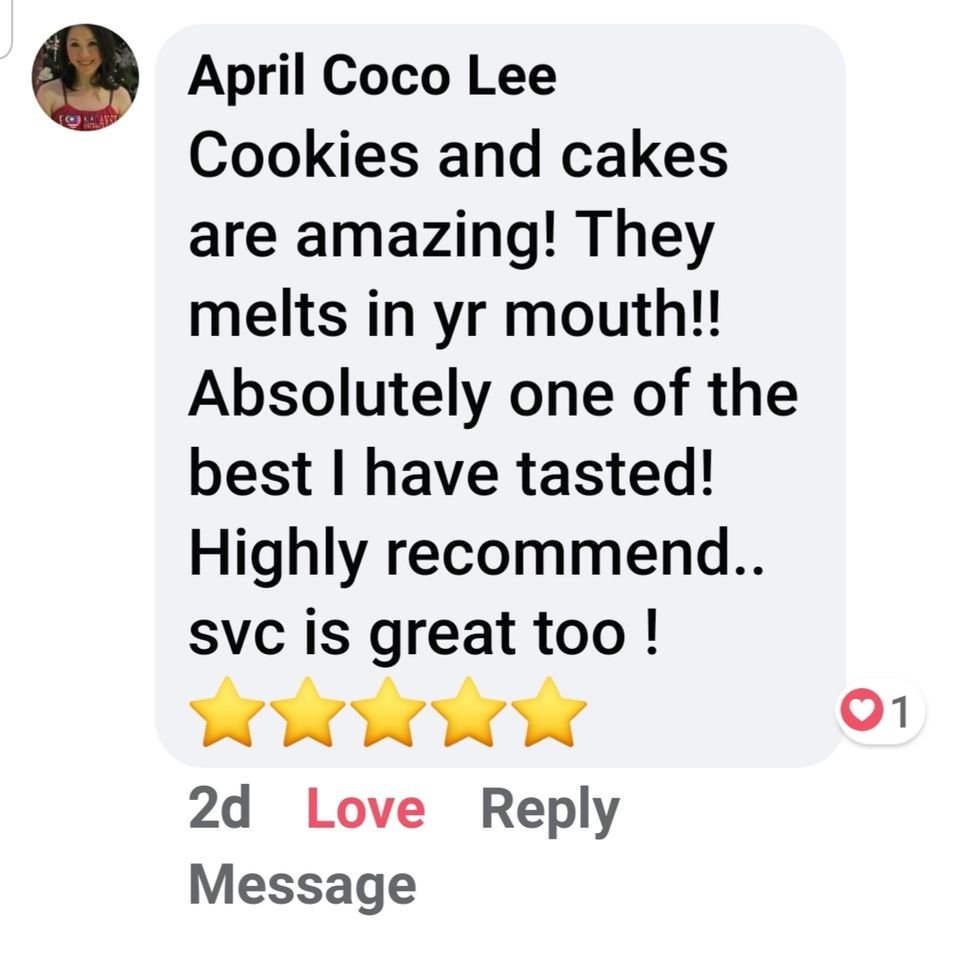Message the commenter via Message link
The height and width of the screenshot is (960, 960).
coord(302,887)
